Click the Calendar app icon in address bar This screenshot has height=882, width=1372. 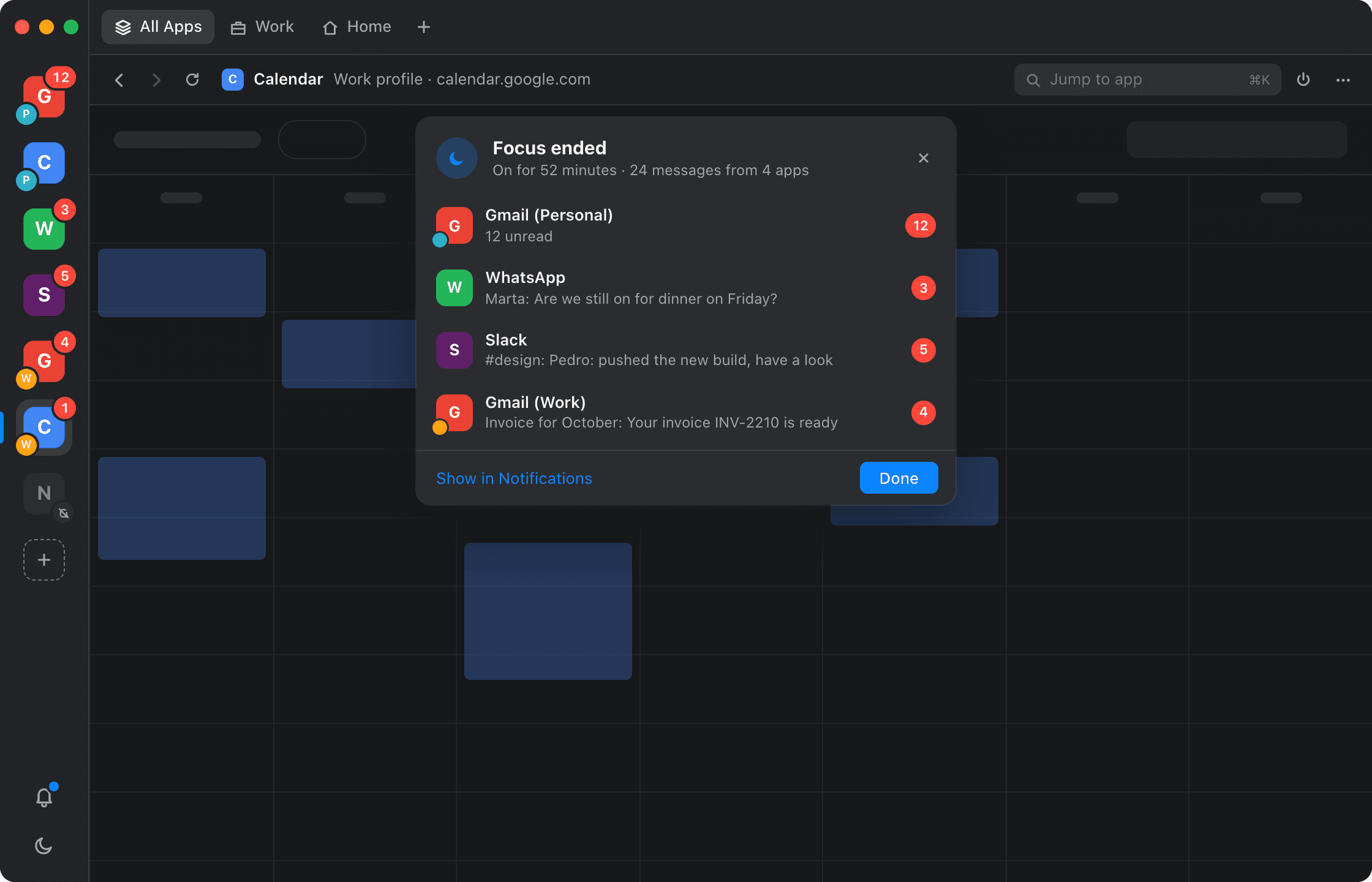(x=233, y=80)
